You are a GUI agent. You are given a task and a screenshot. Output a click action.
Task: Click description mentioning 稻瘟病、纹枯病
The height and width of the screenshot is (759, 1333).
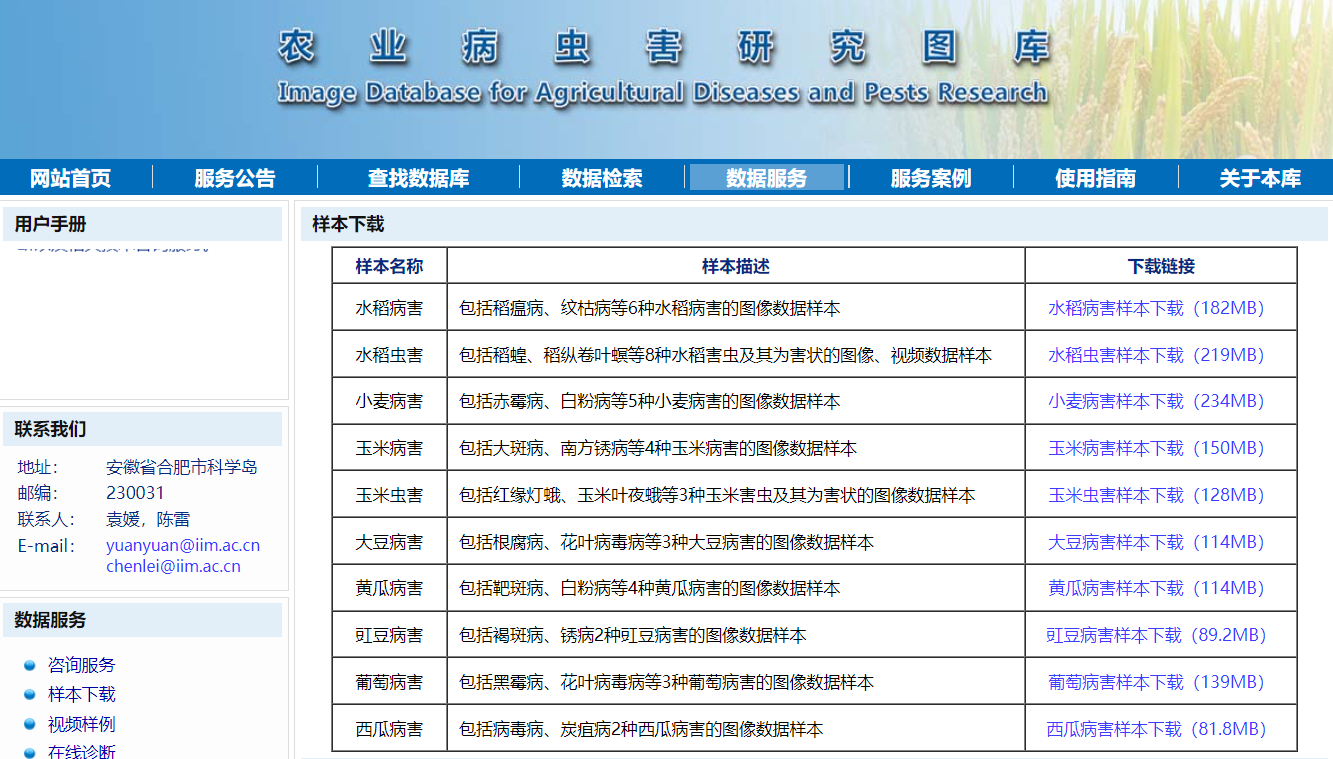649,308
